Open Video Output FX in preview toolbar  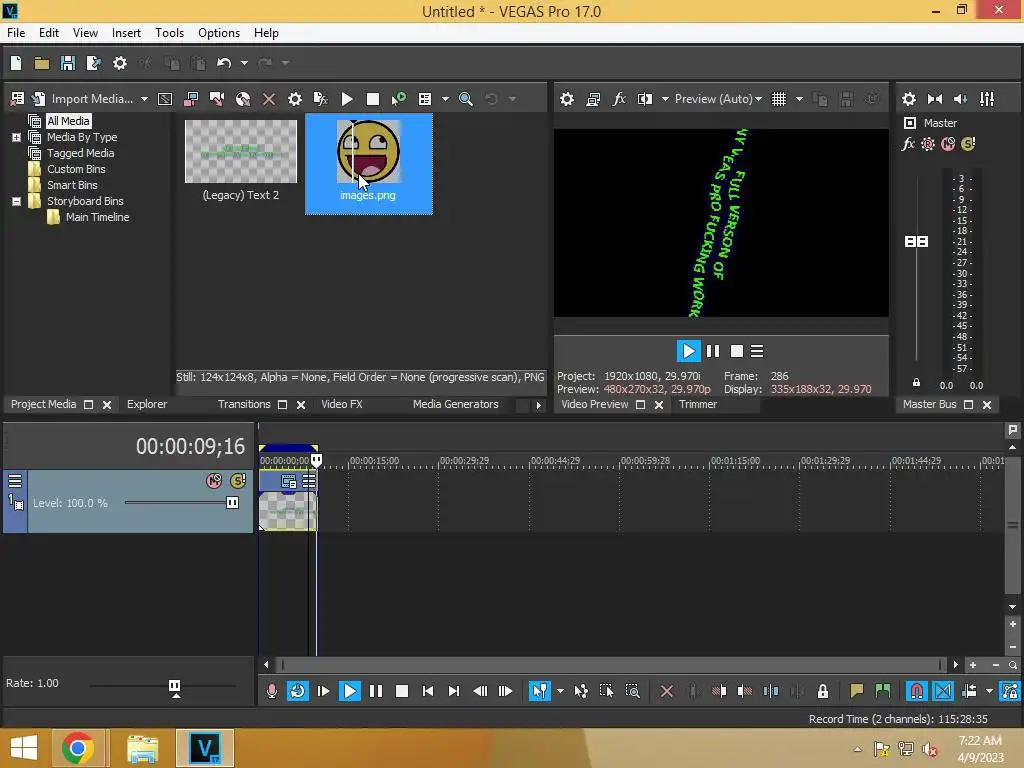click(x=619, y=99)
